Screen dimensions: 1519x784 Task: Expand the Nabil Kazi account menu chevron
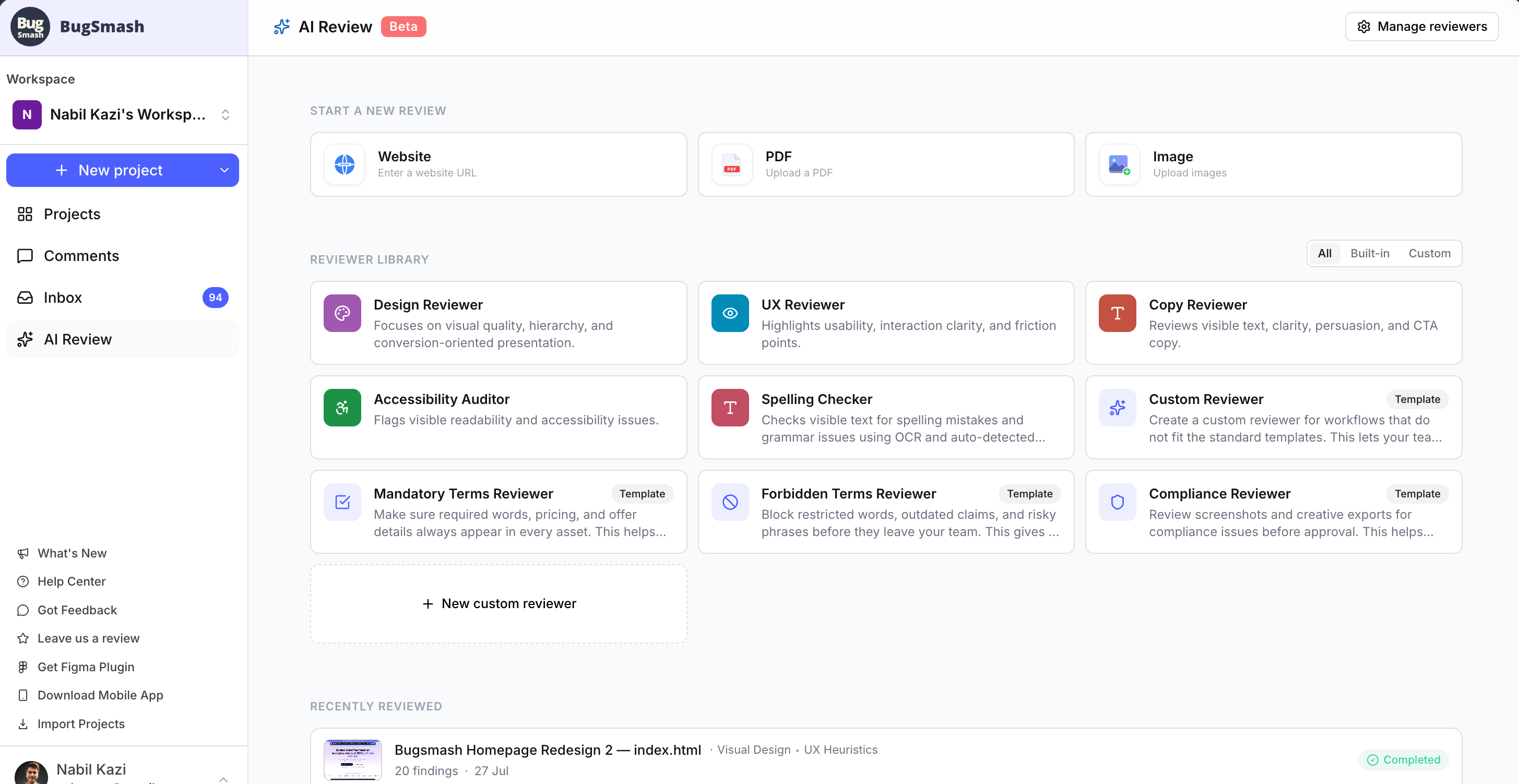pyautogui.click(x=223, y=779)
